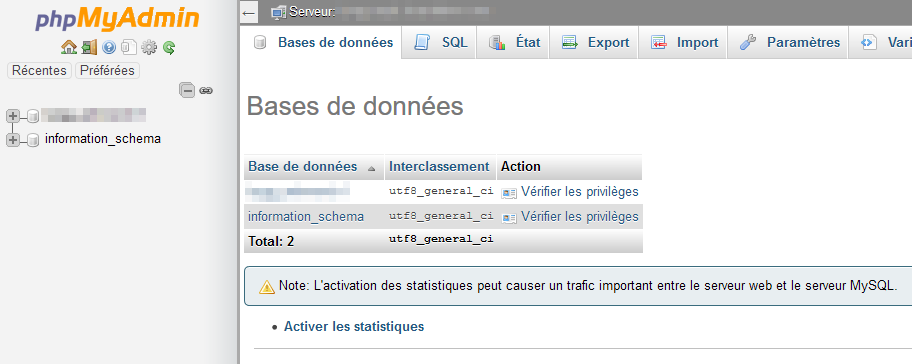Toggle link with main panel chain icon
The height and width of the screenshot is (364, 912).
(206, 90)
